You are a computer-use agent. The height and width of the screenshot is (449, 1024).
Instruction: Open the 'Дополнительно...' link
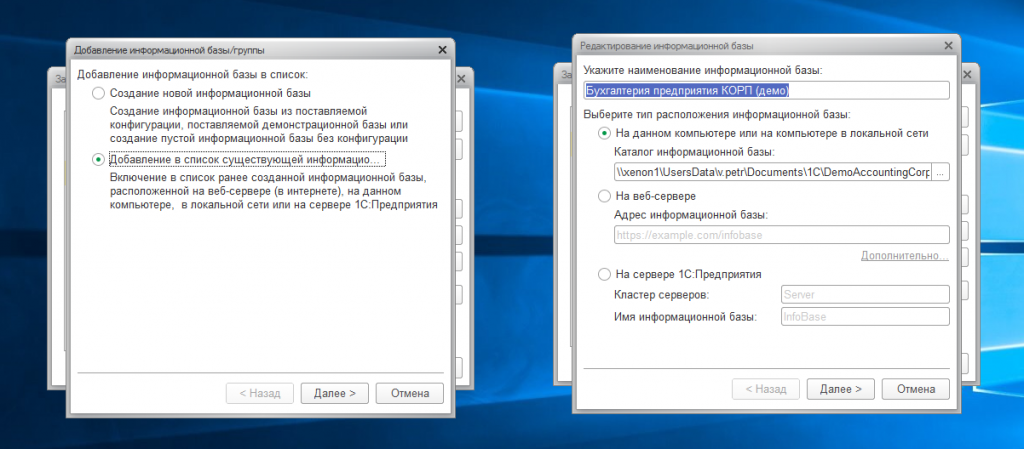(x=904, y=256)
